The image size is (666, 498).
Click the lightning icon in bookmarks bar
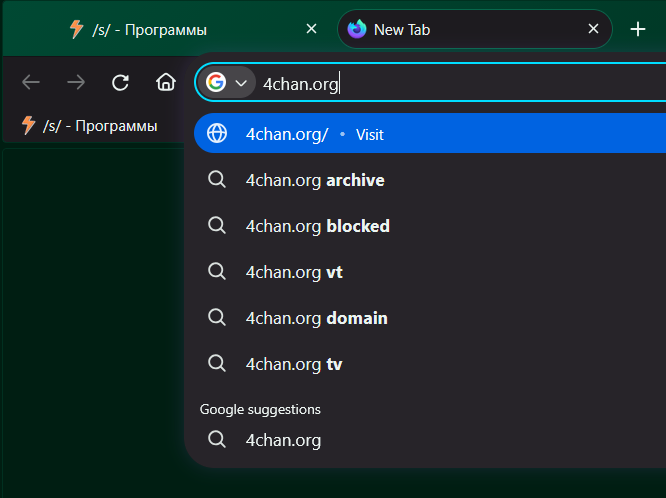click(28, 125)
